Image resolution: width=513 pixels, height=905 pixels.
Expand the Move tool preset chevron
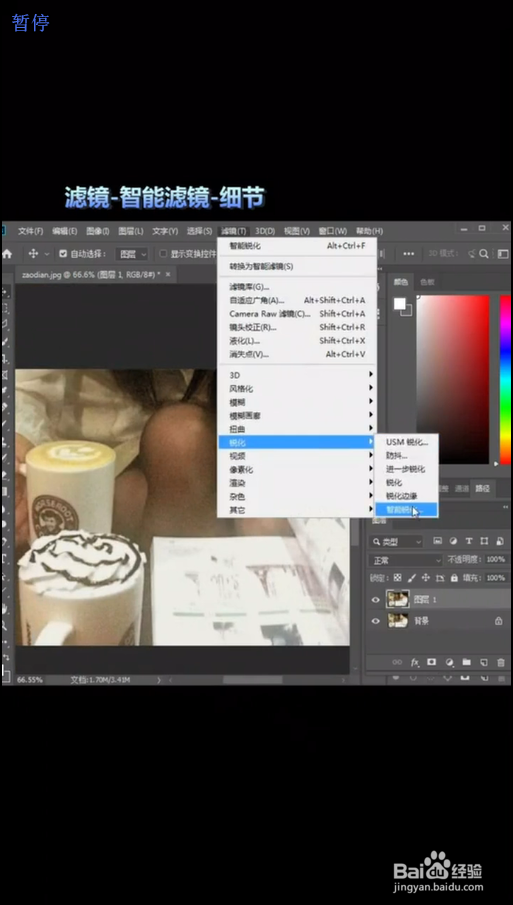[x=47, y=254]
